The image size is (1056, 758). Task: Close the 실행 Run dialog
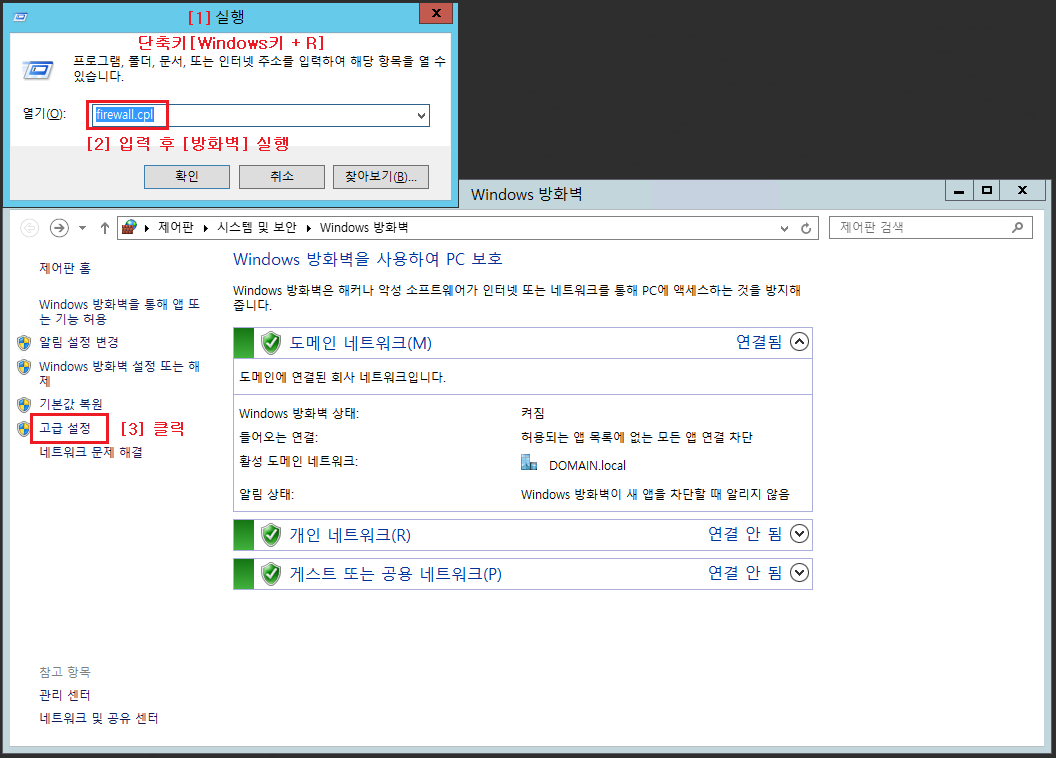click(x=436, y=13)
